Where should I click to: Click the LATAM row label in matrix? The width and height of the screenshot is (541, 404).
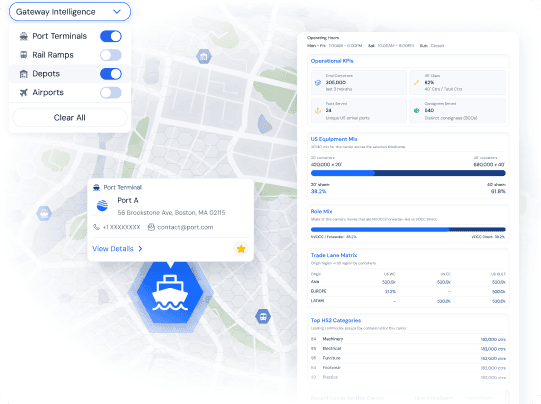(317, 301)
